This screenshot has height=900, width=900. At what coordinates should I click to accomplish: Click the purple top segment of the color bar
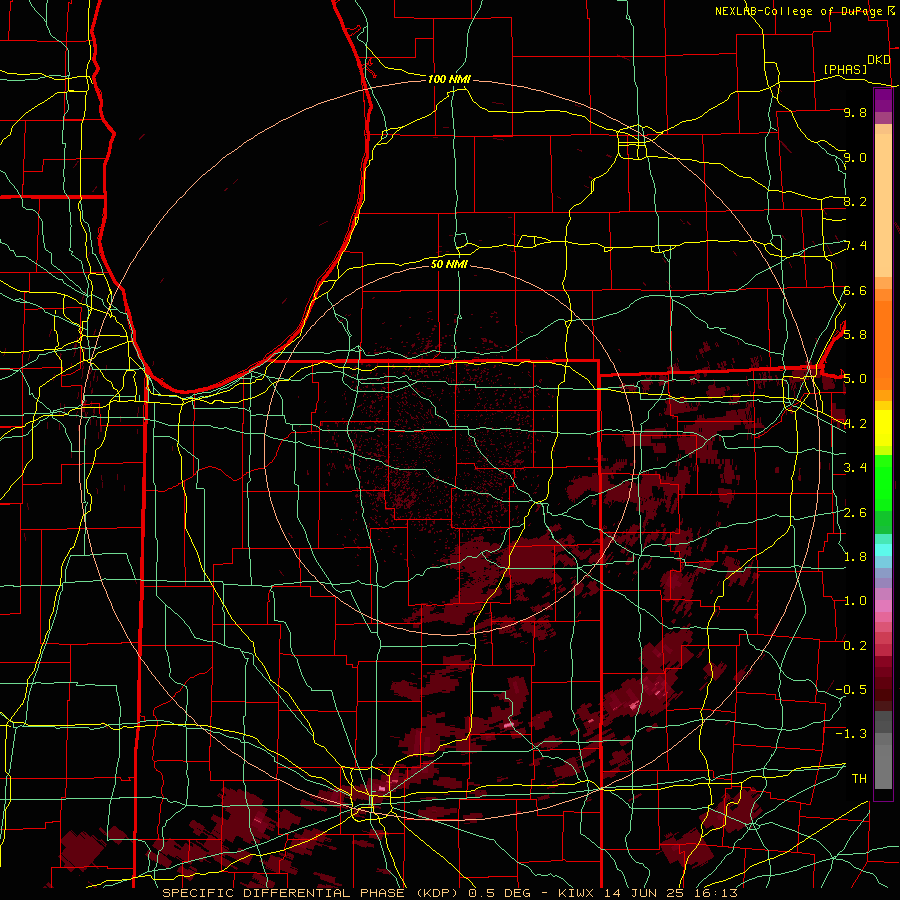[x=883, y=100]
